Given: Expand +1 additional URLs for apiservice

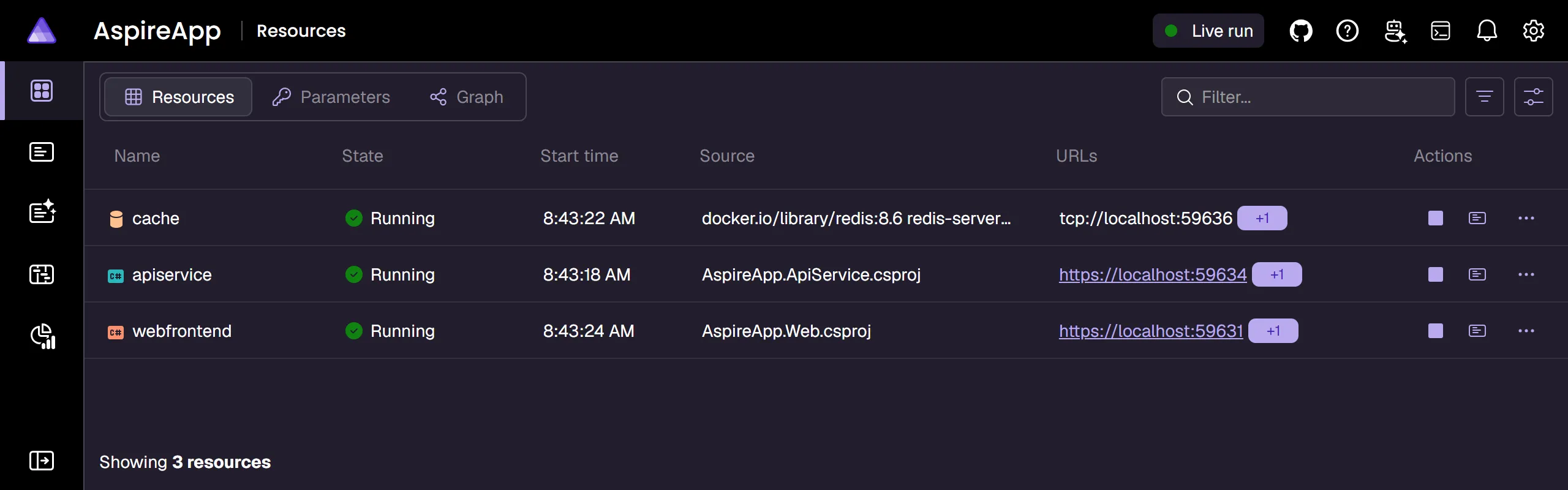Looking at the screenshot, I should (x=1277, y=274).
